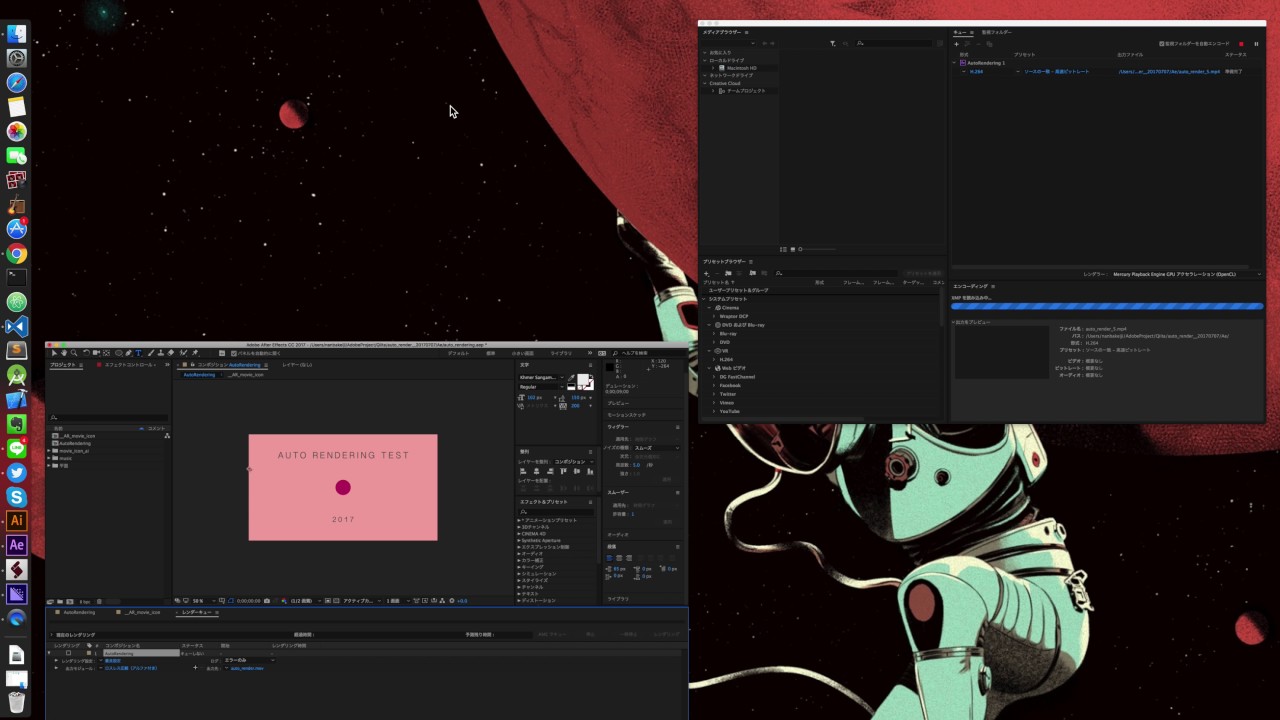Open Google Chrome from the Dock

pyautogui.click(x=16, y=254)
